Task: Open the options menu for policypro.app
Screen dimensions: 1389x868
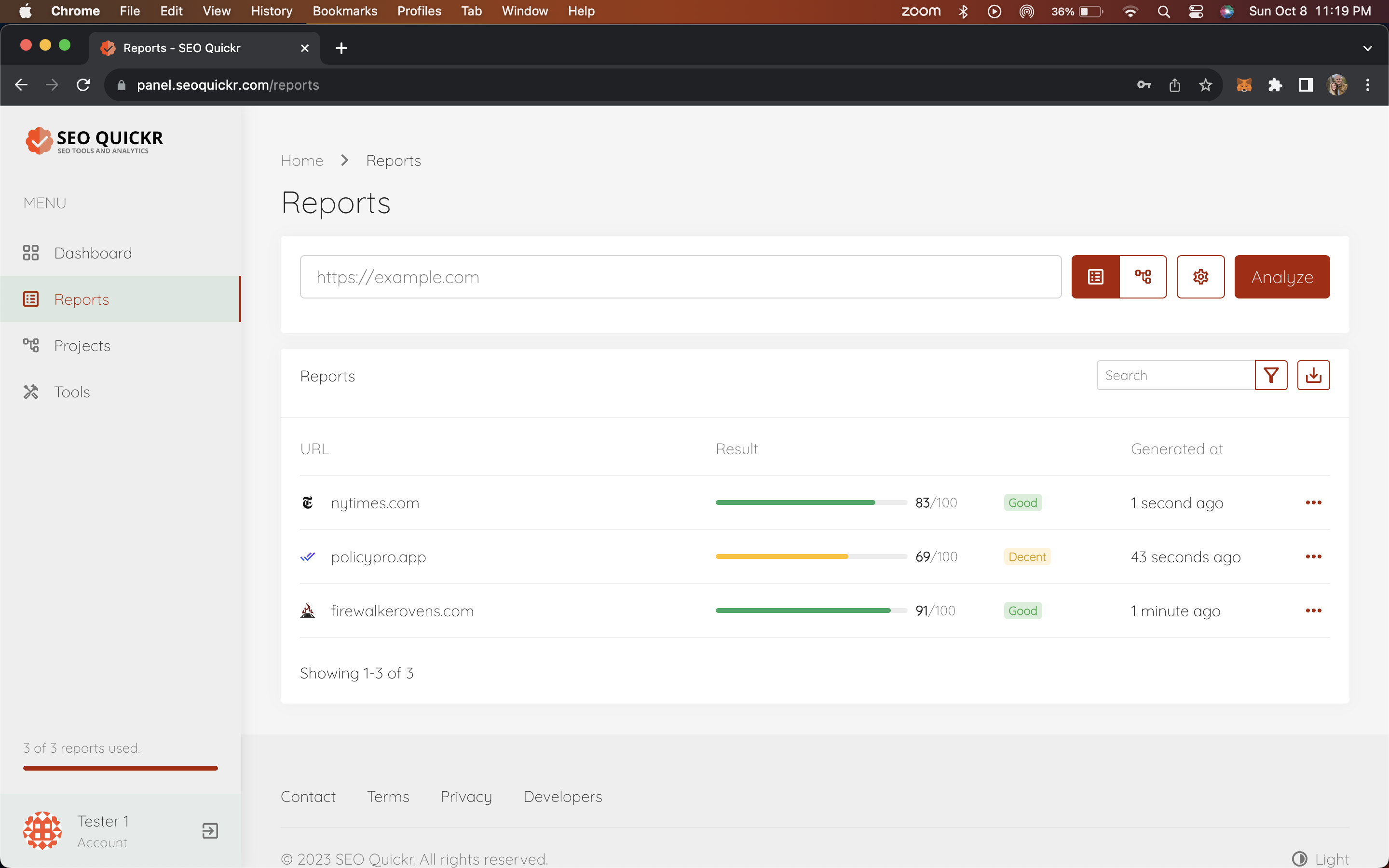Action: point(1313,557)
